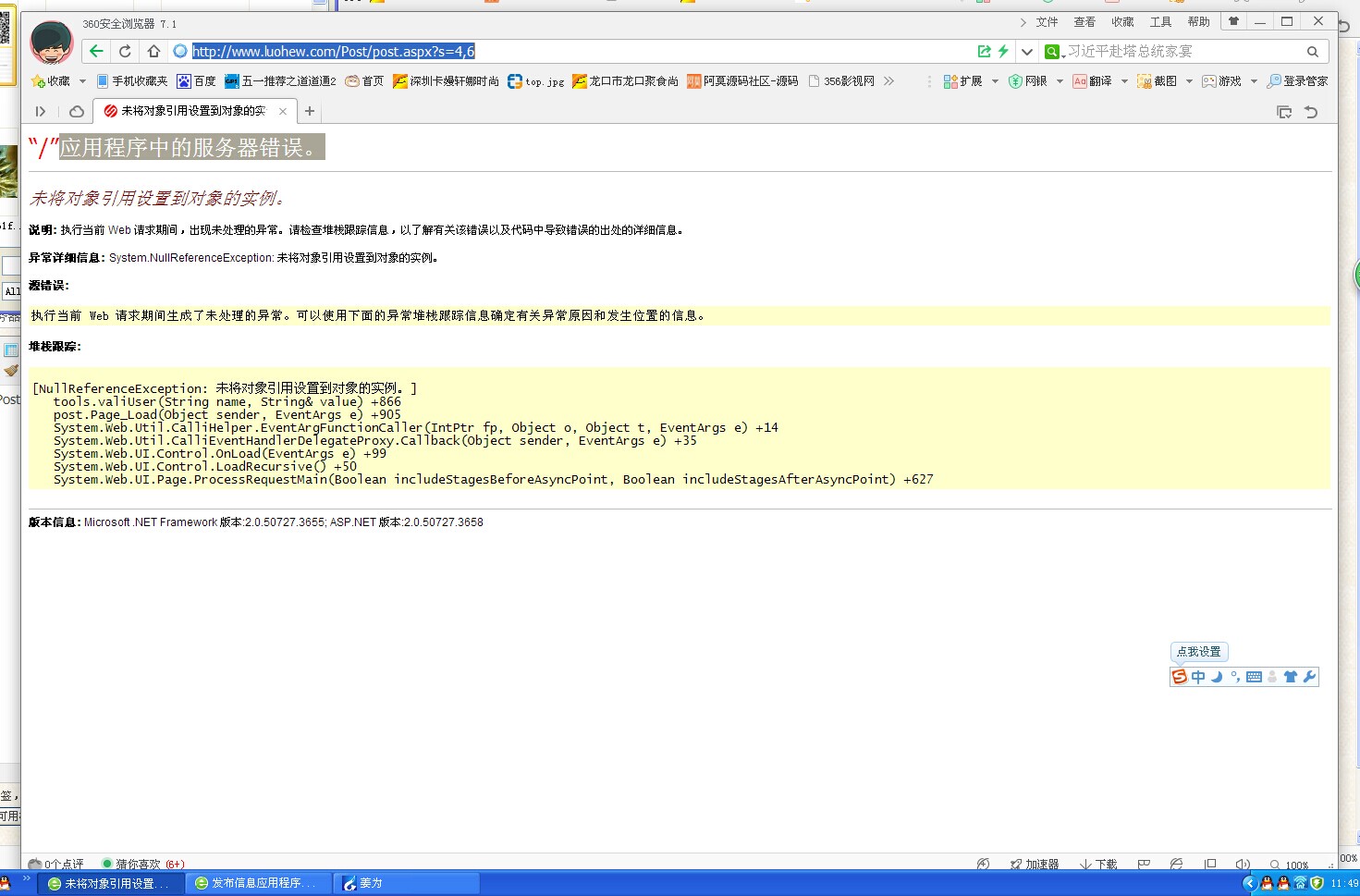Click the Sogou skin shirt icon
The height and width of the screenshot is (896, 1360).
(x=1291, y=677)
